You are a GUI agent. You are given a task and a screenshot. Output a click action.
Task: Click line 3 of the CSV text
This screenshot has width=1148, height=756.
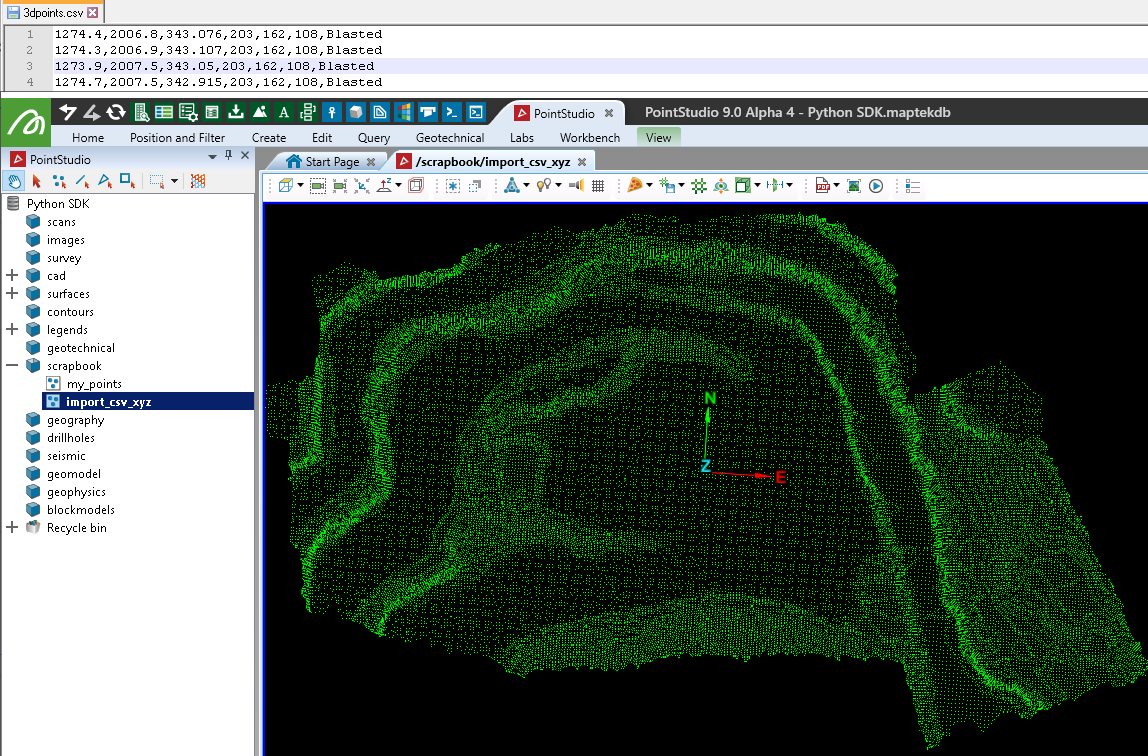pyautogui.click(x=214, y=66)
